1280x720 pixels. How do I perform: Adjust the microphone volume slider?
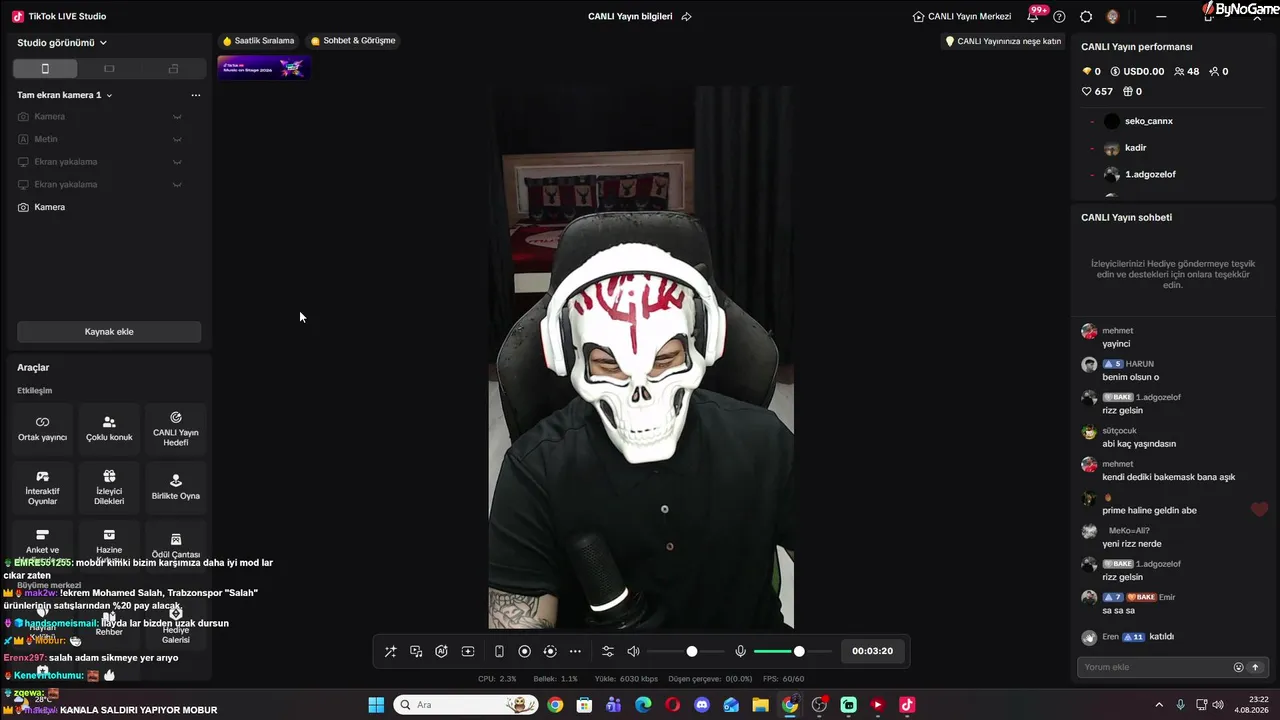click(x=798, y=651)
